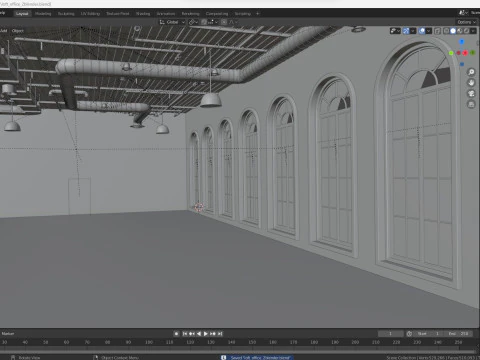This screenshot has width=480, height=360.
Task: Toggle camera view icon
Action: (x=471, y=94)
